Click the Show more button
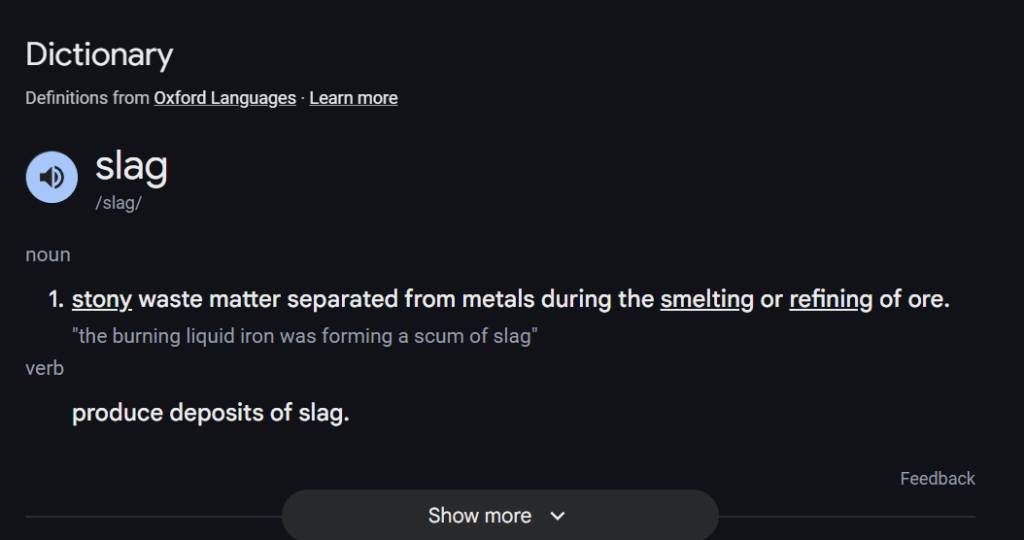The width and height of the screenshot is (1024, 540). pyautogui.click(x=480, y=516)
